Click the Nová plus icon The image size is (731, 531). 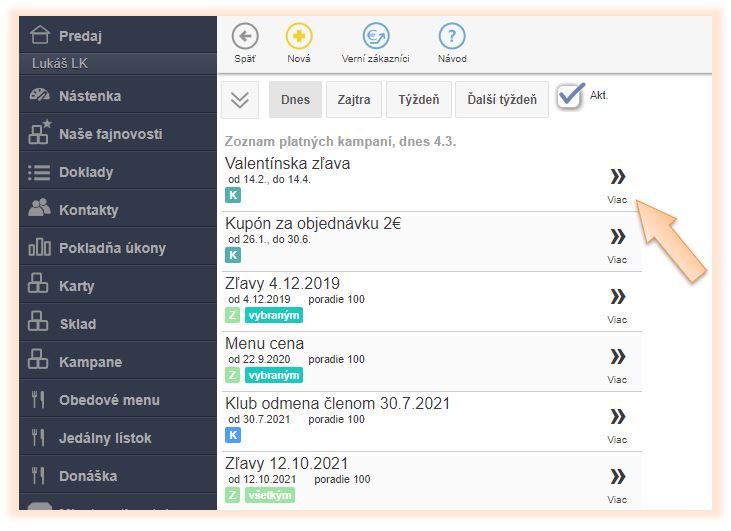point(299,38)
